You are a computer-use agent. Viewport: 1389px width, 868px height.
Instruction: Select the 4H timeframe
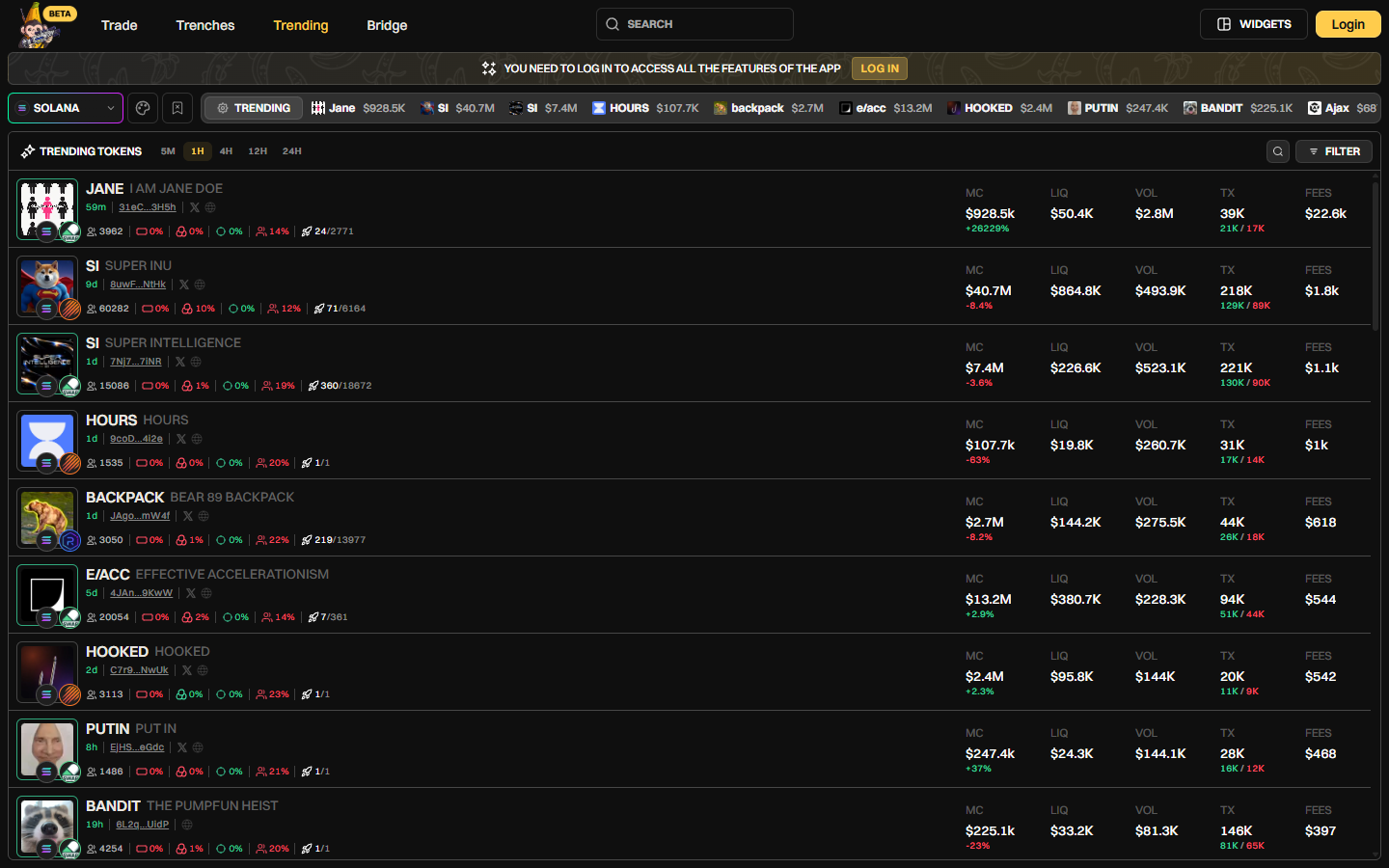[x=226, y=151]
